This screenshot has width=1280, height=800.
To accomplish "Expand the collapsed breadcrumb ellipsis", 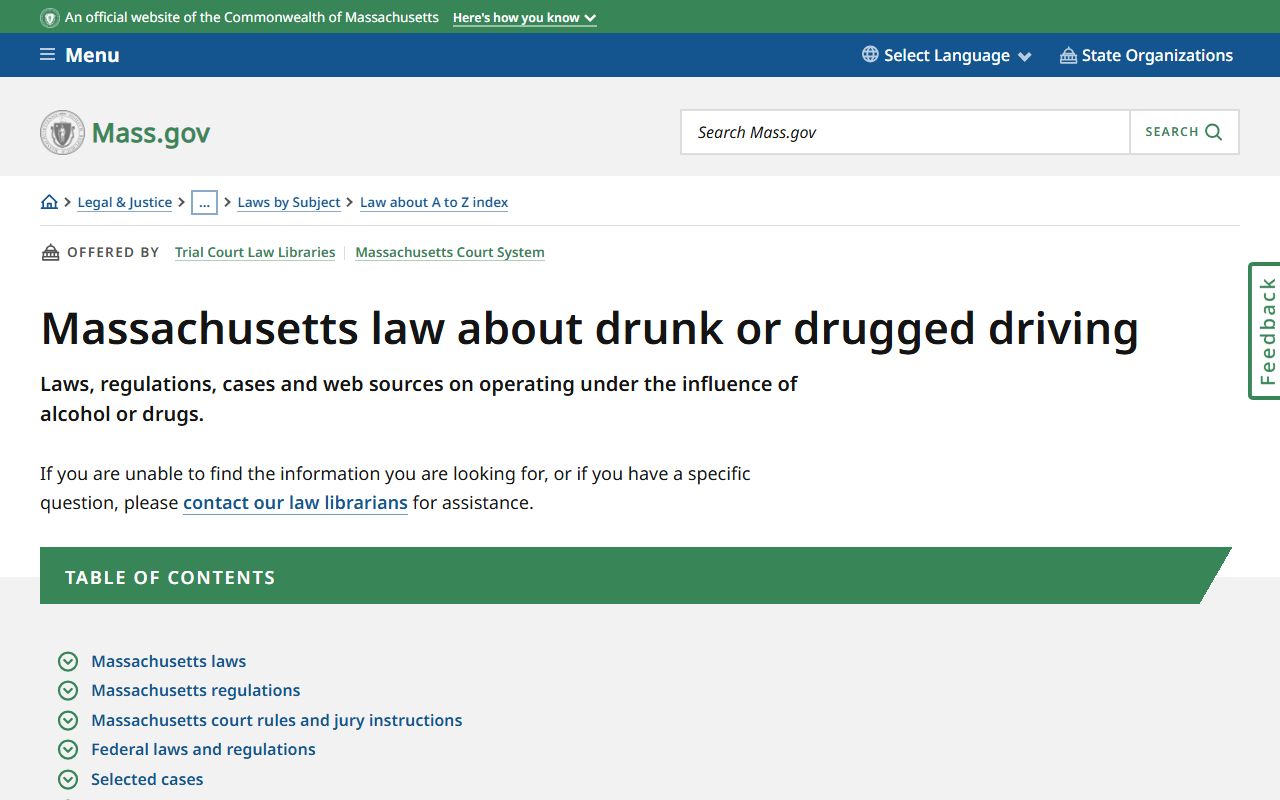I will [x=204, y=202].
